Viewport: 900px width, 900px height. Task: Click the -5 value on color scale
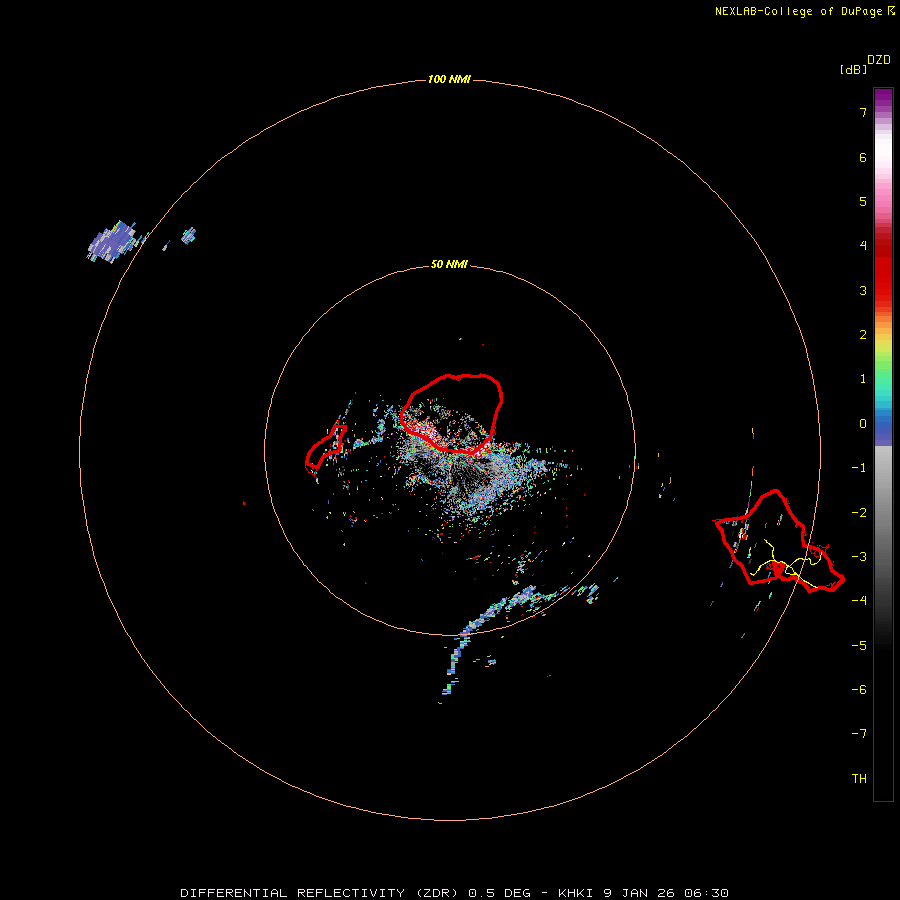point(859,646)
